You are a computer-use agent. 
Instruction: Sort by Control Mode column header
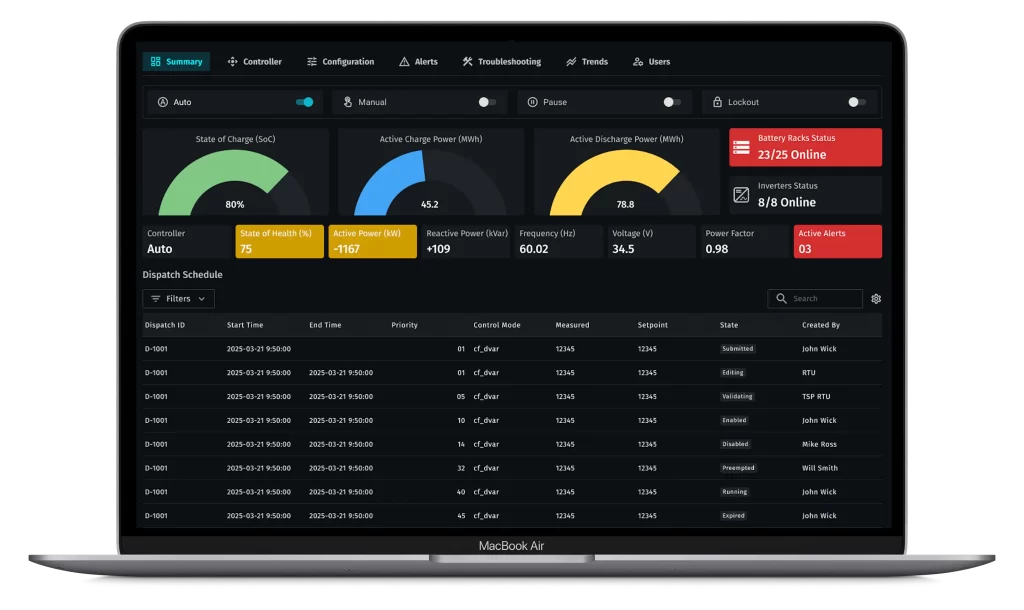click(497, 325)
